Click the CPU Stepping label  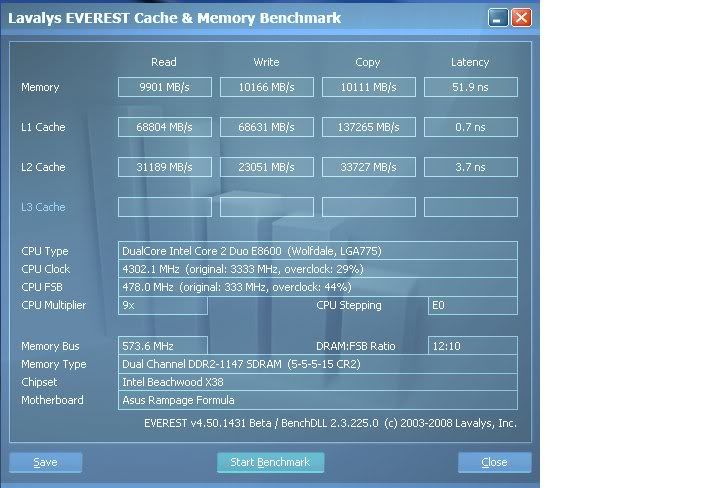click(x=349, y=305)
